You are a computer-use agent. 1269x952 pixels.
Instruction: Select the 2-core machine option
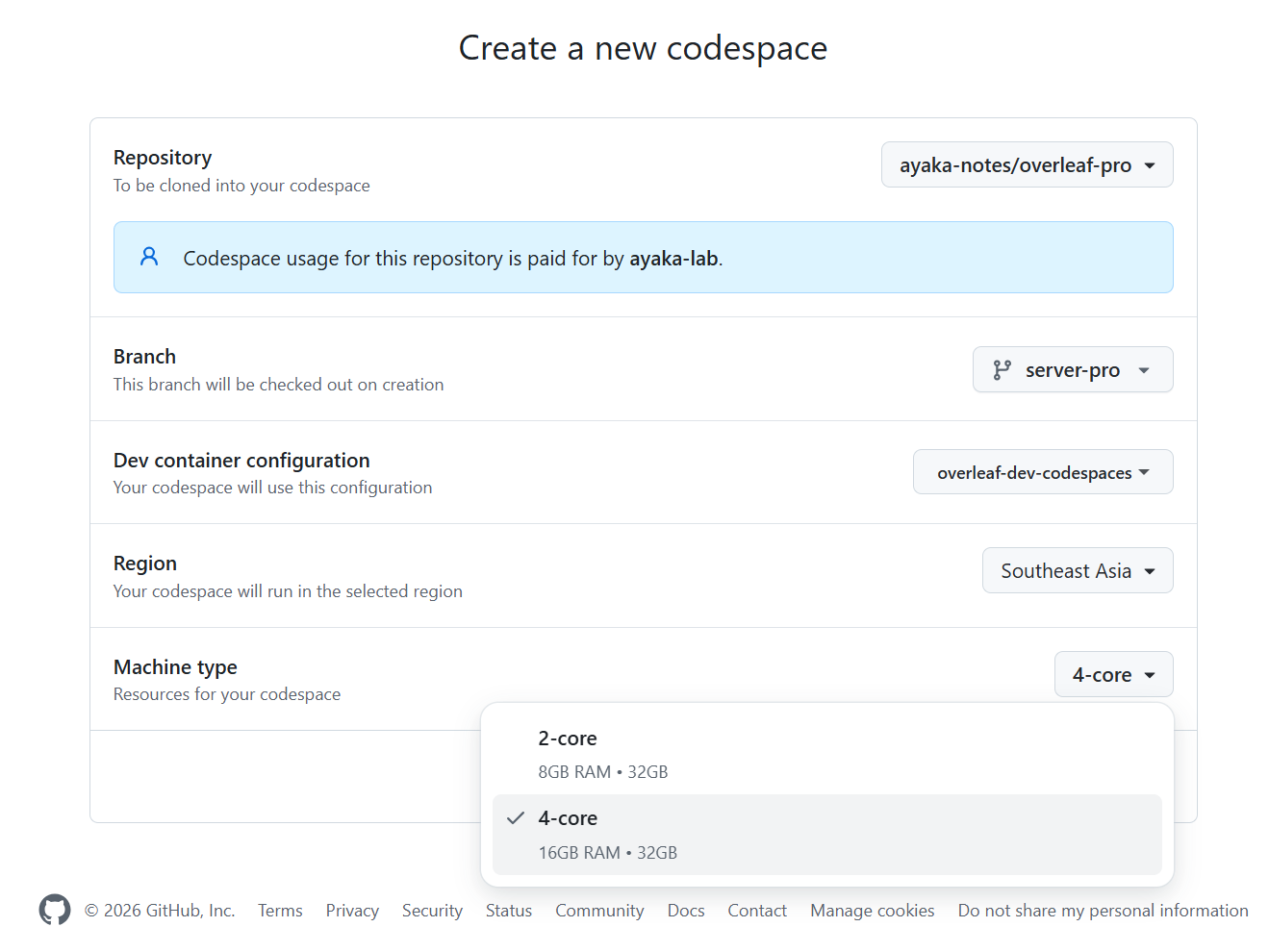pos(826,754)
